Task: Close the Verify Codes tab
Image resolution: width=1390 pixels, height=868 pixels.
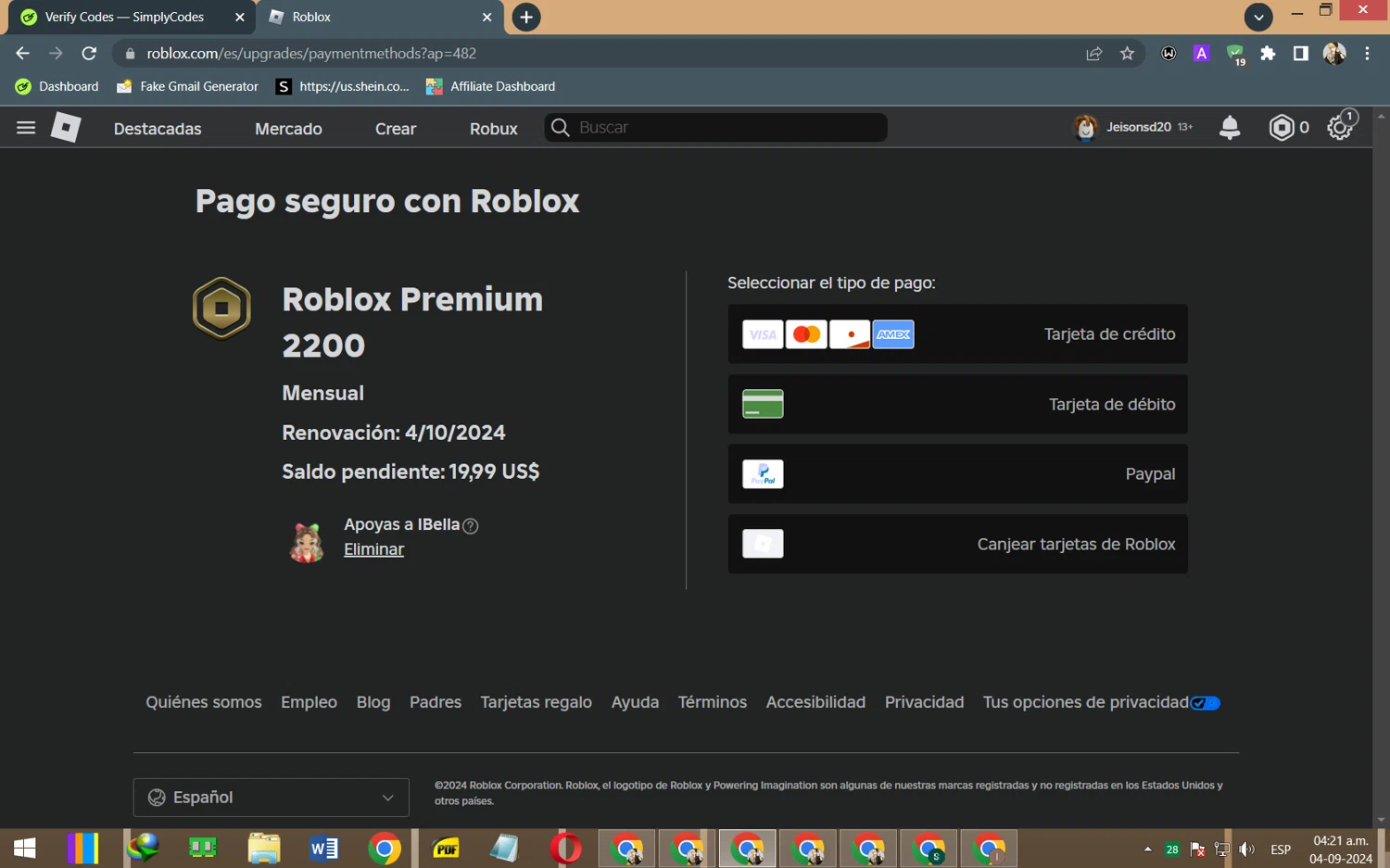Action: click(x=240, y=17)
